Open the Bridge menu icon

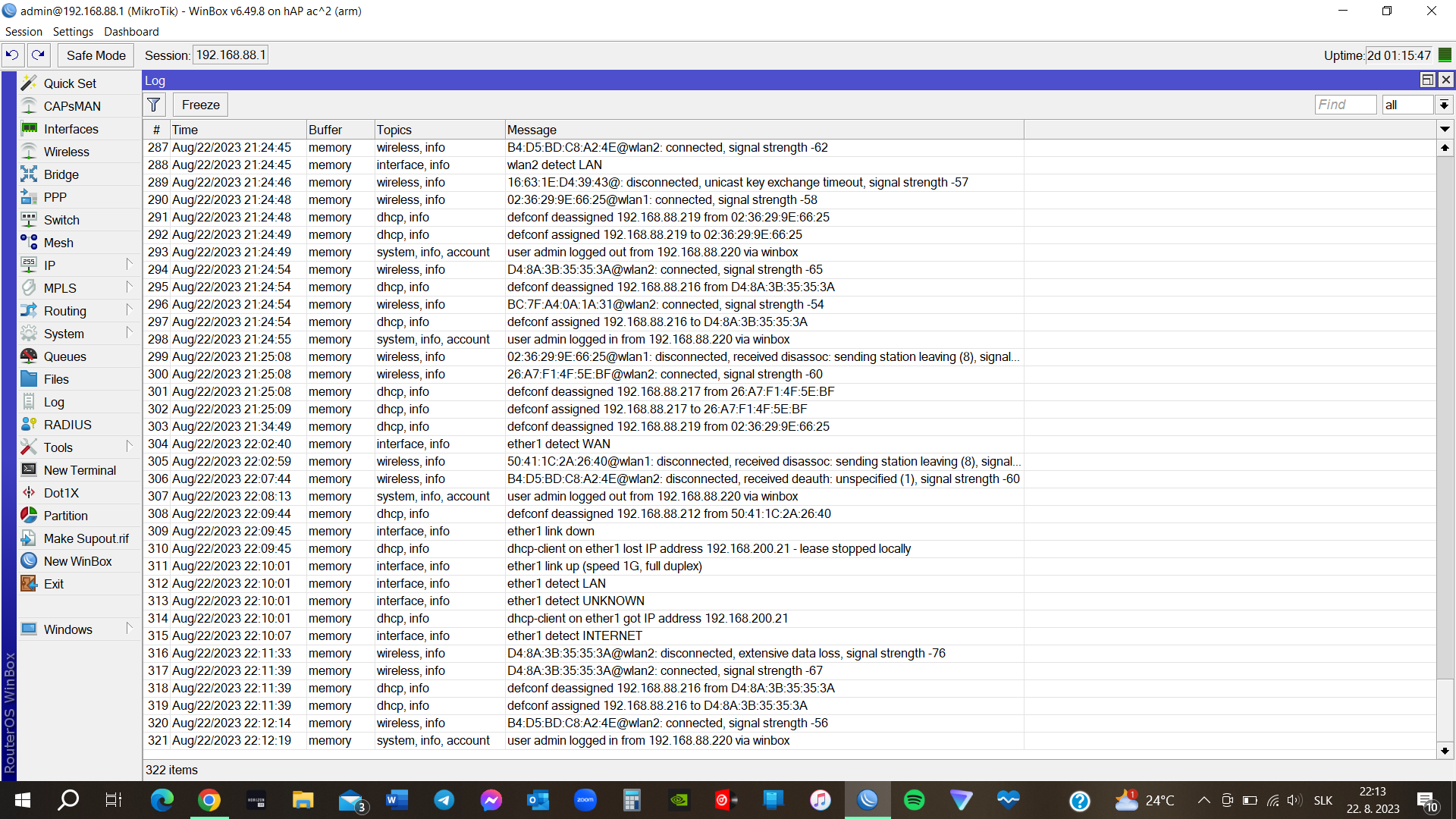point(29,174)
